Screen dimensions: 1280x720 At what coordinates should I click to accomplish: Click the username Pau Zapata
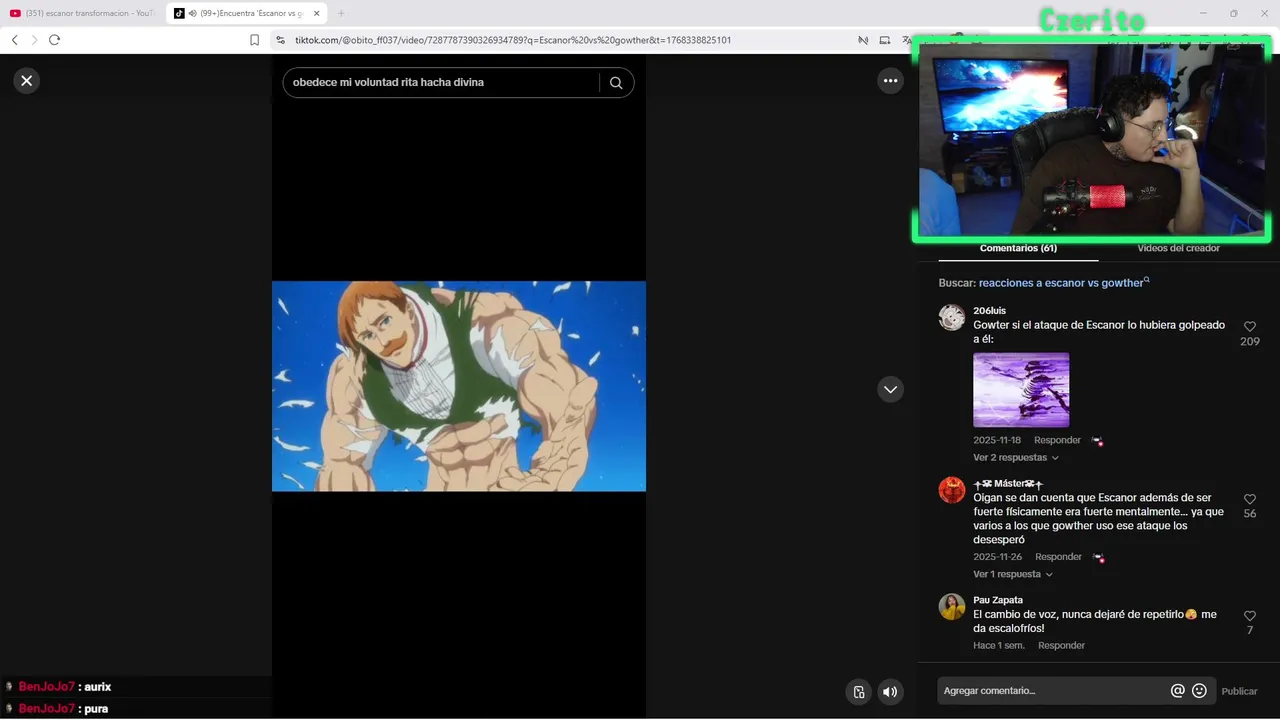click(x=998, y=600)
